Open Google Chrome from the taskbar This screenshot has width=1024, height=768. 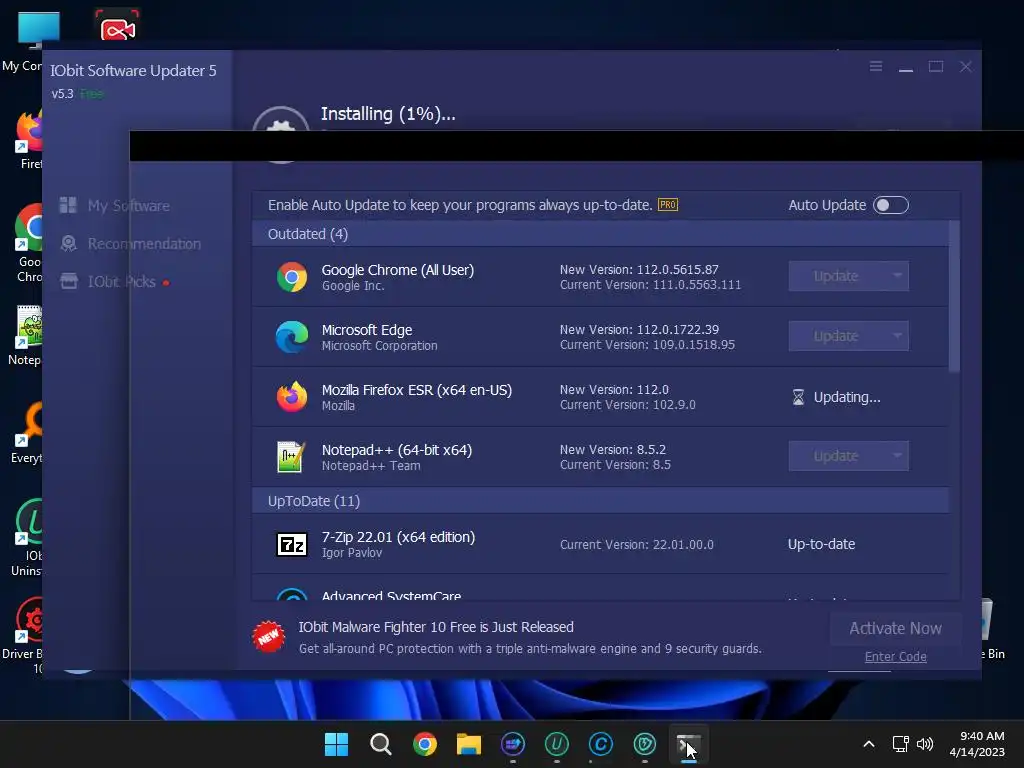(x=424, y=744)
